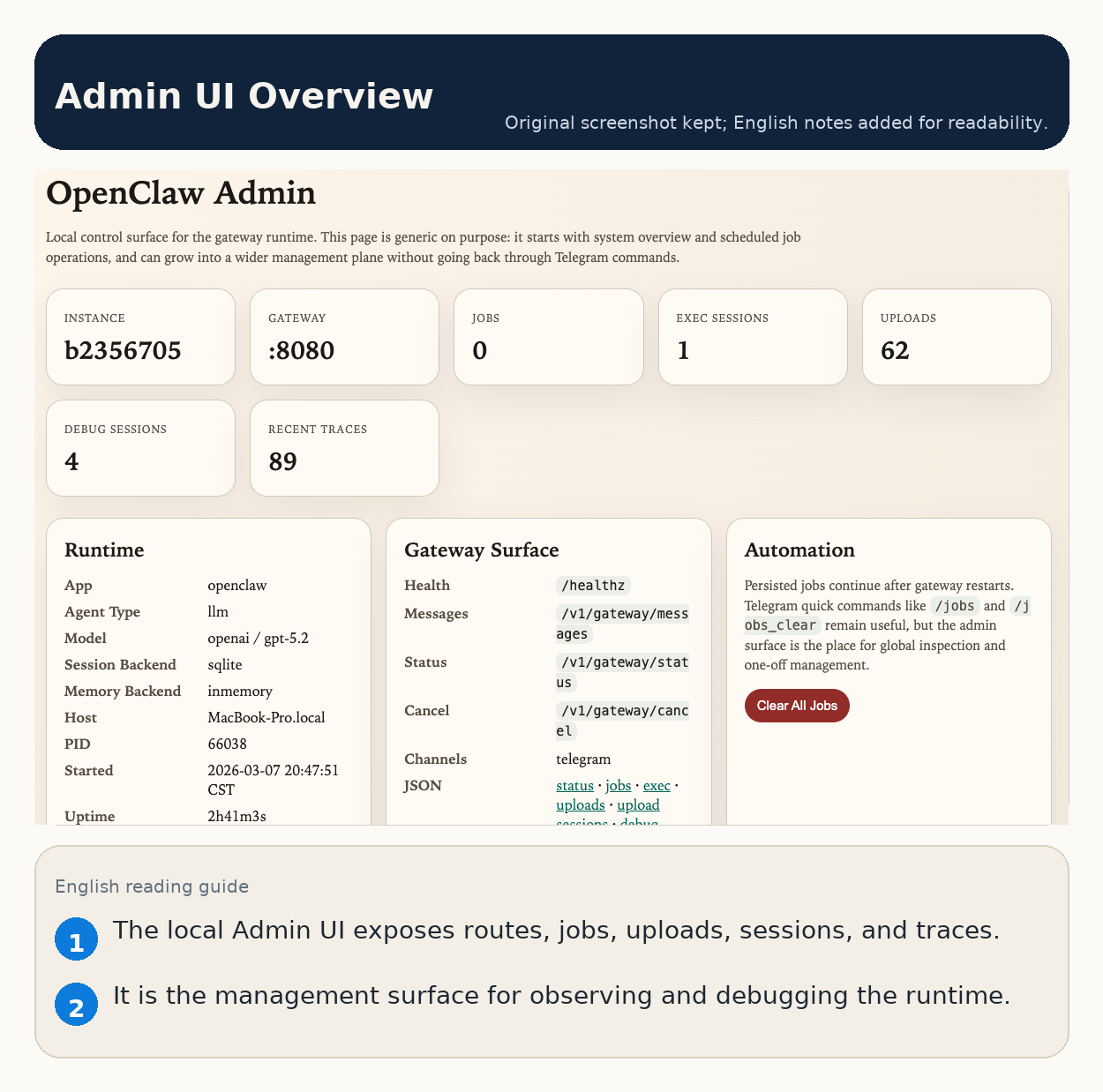The height and width of the screenshot is (1092, 1103).
Task: Click the /healthz endpoint chip
Action: click(x=592, y=585)
